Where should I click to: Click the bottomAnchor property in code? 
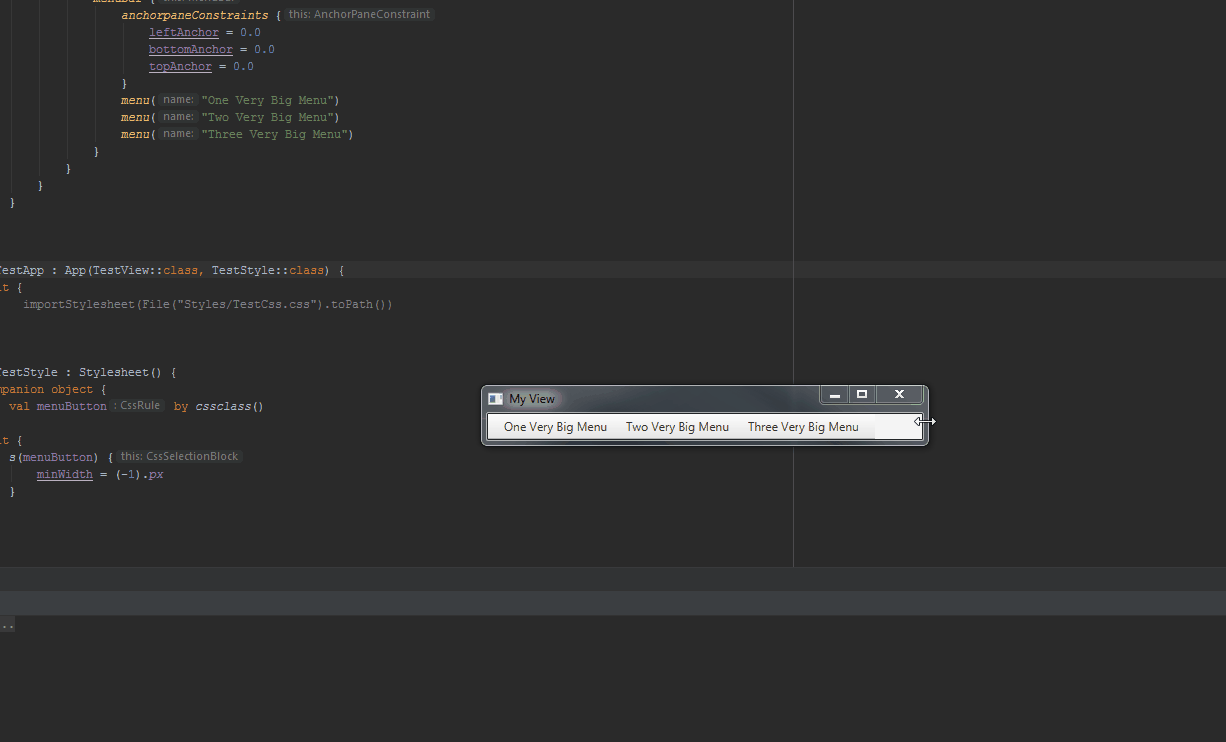[x=191, y=49]
